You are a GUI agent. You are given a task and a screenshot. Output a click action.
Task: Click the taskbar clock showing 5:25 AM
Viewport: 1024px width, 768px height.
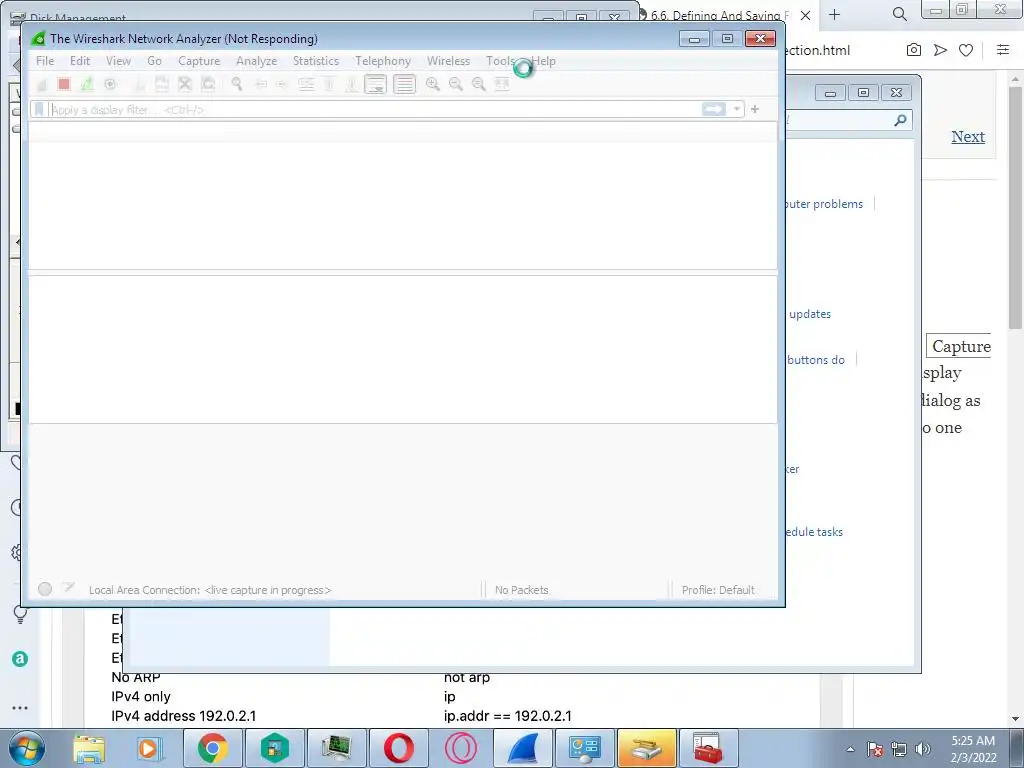click(x=973, y=749)
